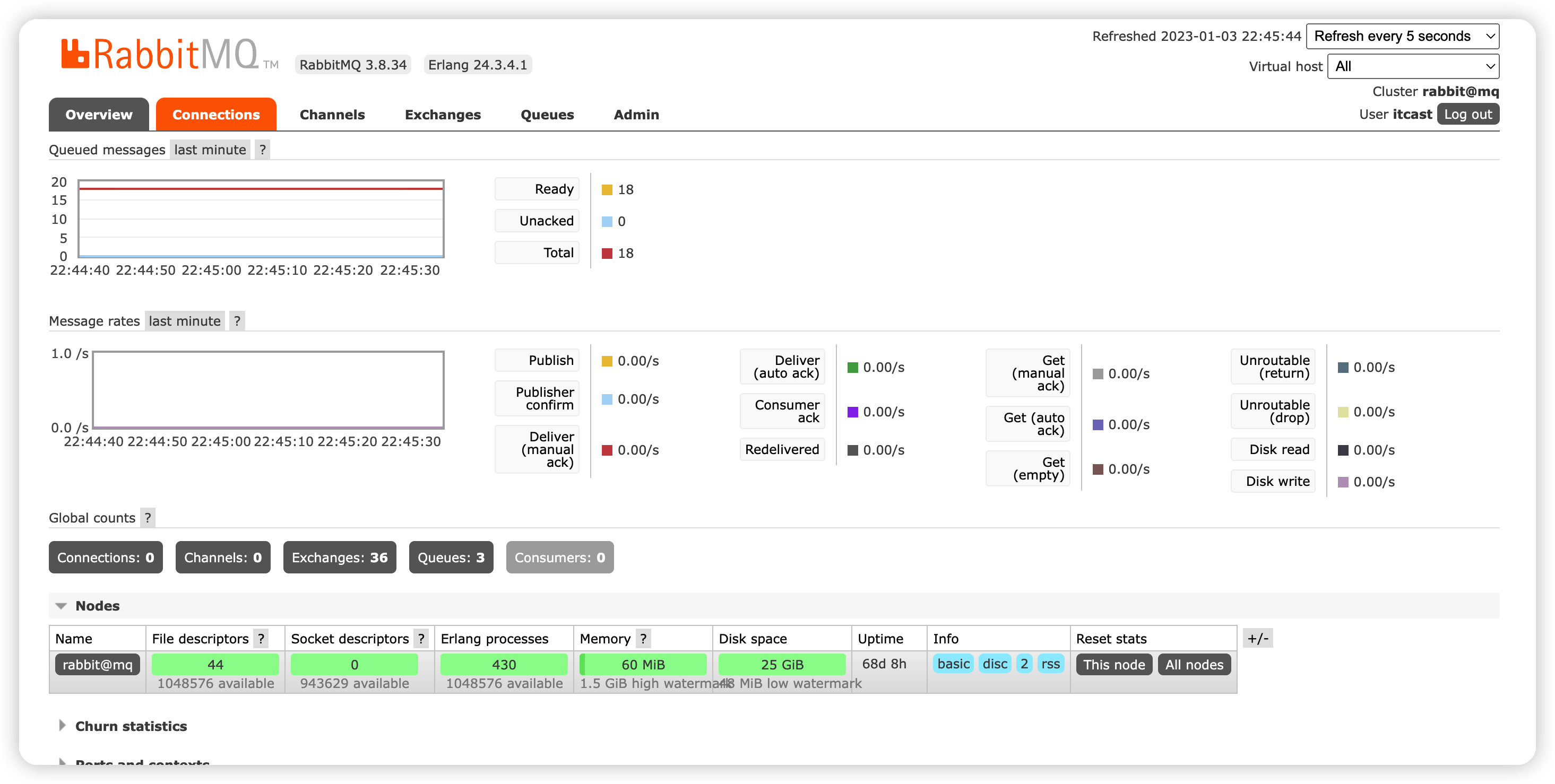The image size is (1555, 784).
Task: Click the 2 info tag
Action: tap(1024, 664)
